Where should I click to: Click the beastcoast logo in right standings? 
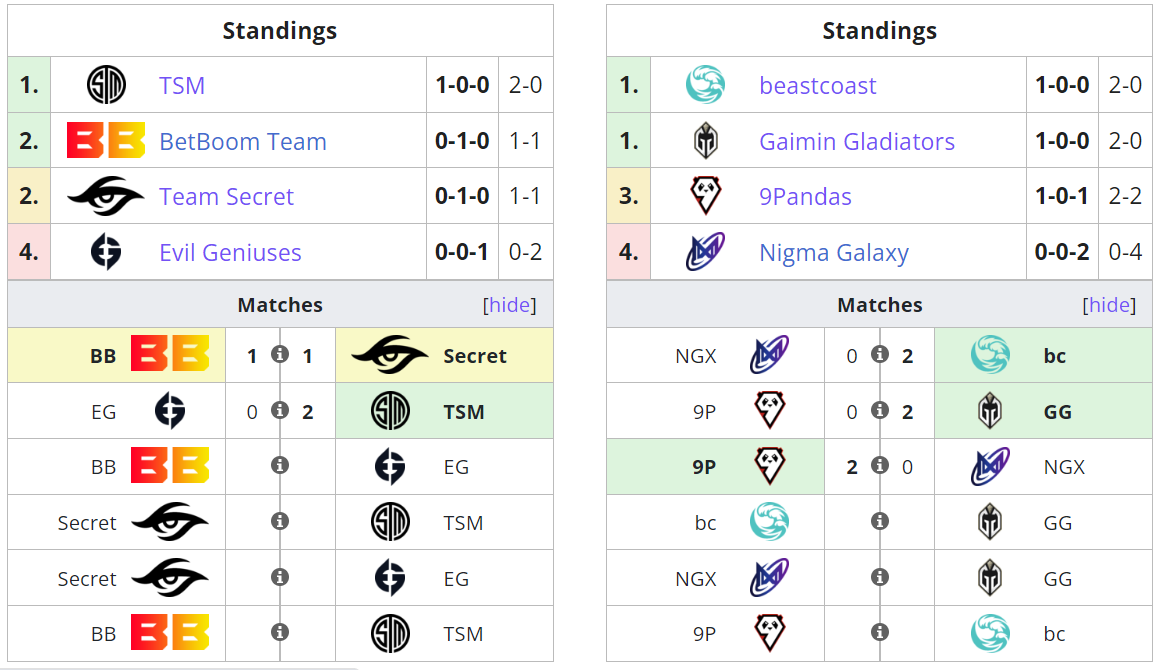(x=705, y=85)
